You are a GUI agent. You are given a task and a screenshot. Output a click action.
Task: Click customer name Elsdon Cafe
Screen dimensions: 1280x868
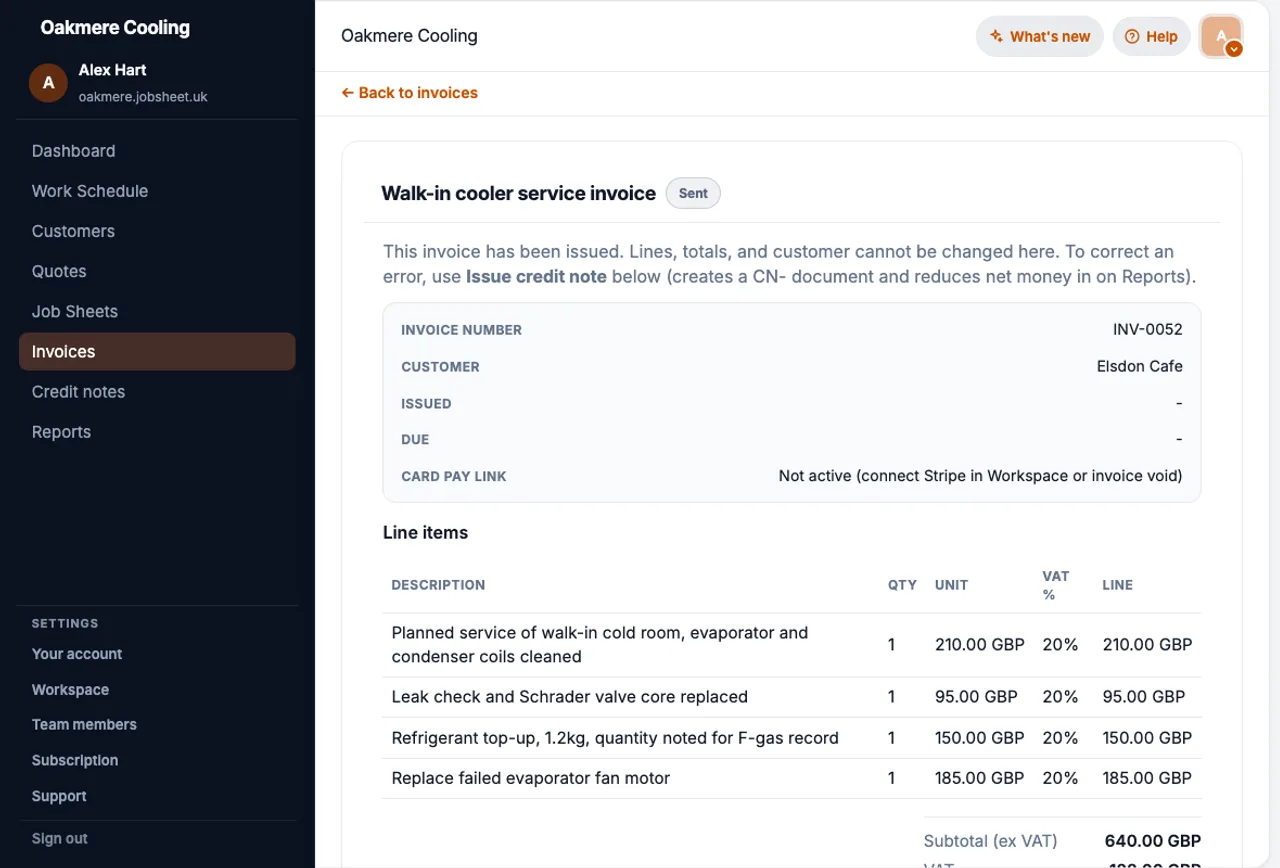pyautogui.click(x=1140, y=367)
